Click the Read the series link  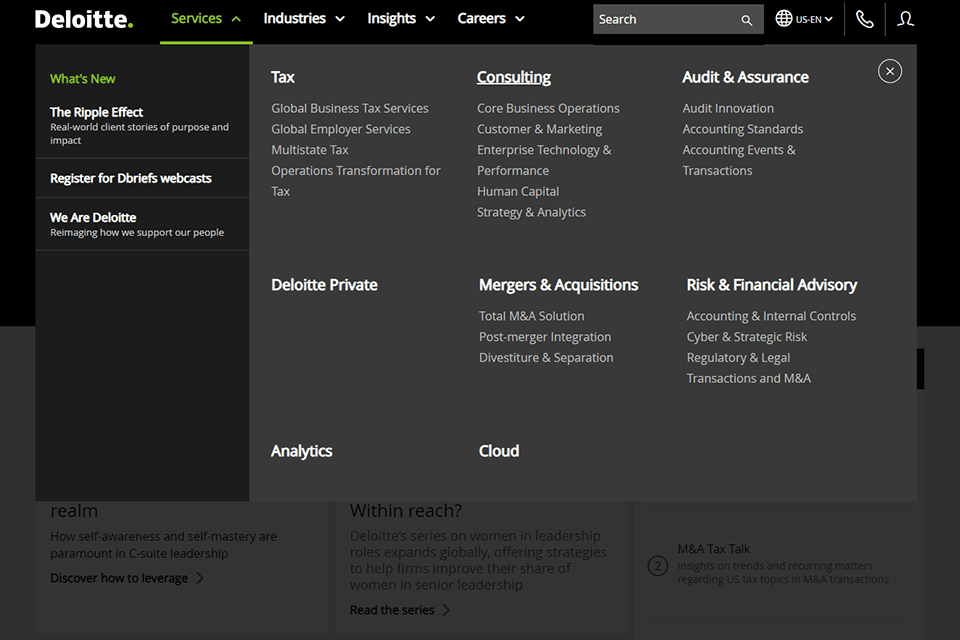pos(392,610)
